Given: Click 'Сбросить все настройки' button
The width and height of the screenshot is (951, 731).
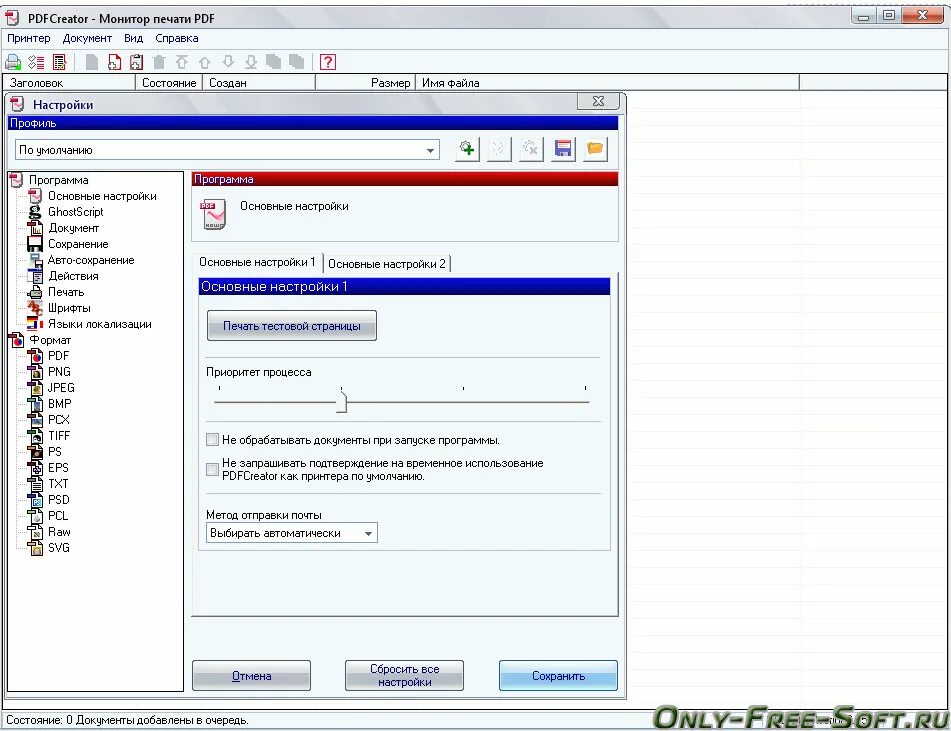Looking at the screenshot, I should [x=405, y=676].
